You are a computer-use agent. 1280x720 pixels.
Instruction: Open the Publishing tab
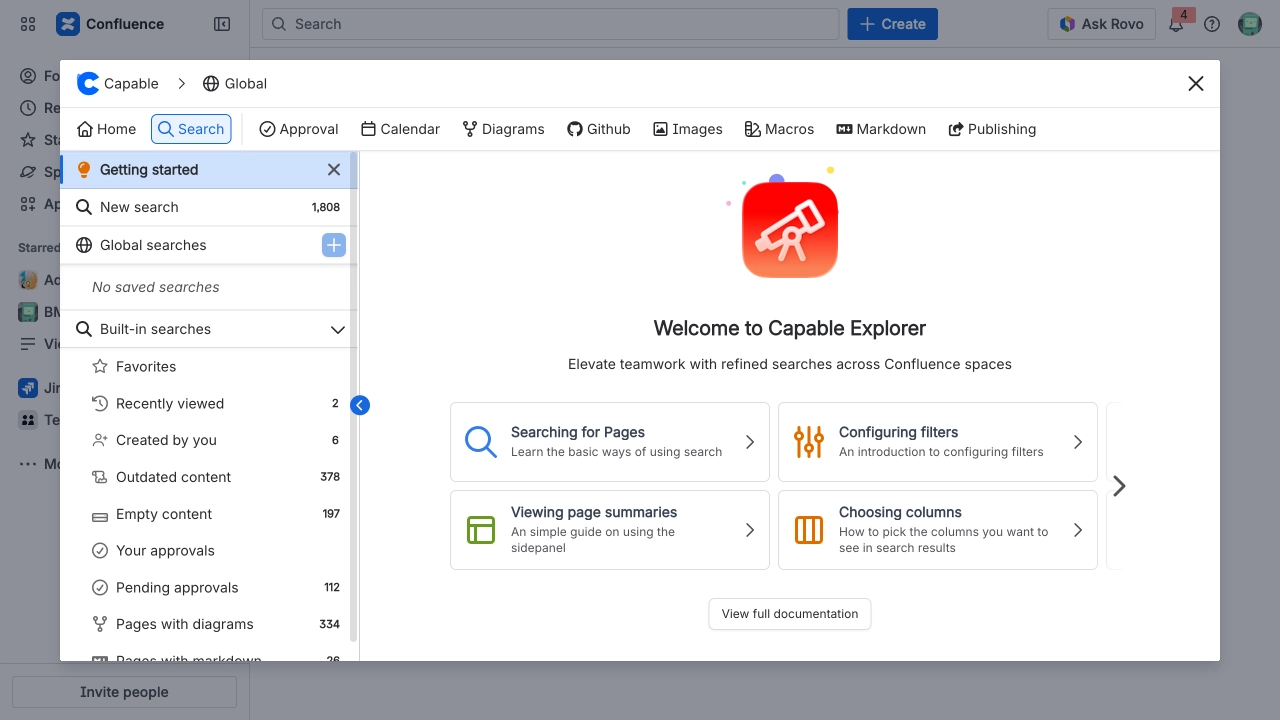click(x=992, y=129)
